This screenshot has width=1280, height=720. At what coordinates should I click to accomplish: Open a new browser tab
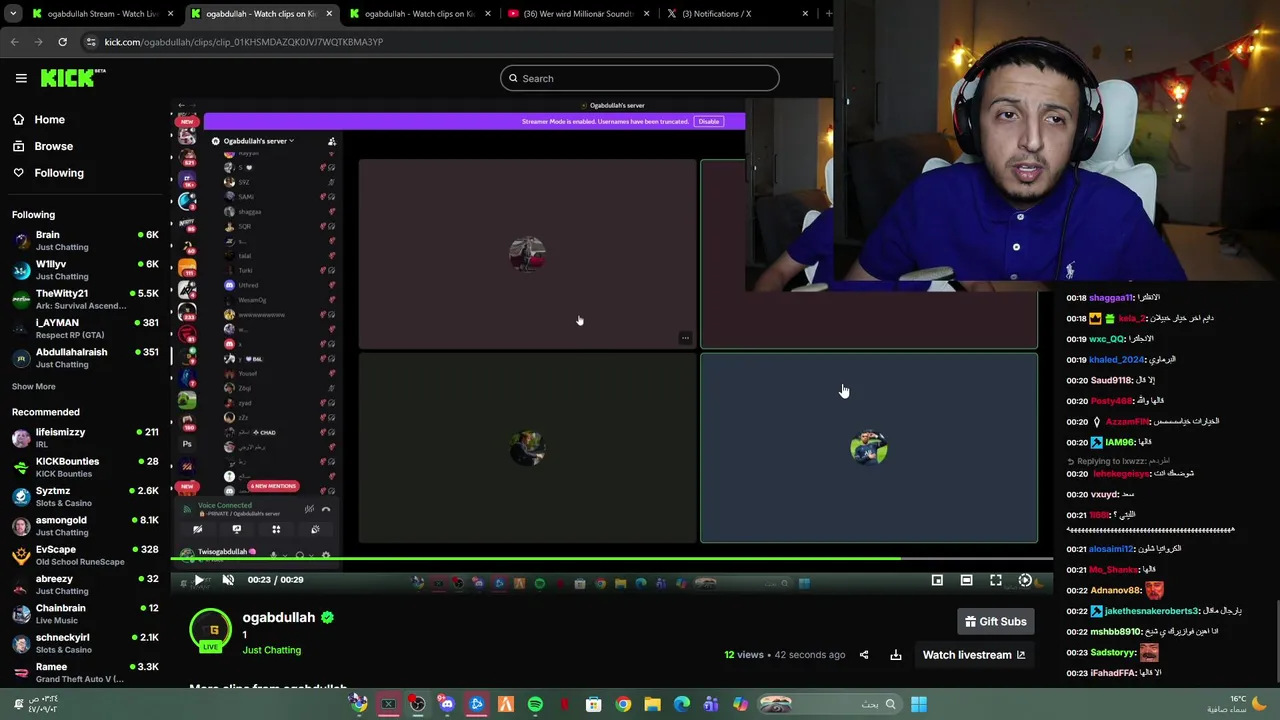tap(828, 13)
